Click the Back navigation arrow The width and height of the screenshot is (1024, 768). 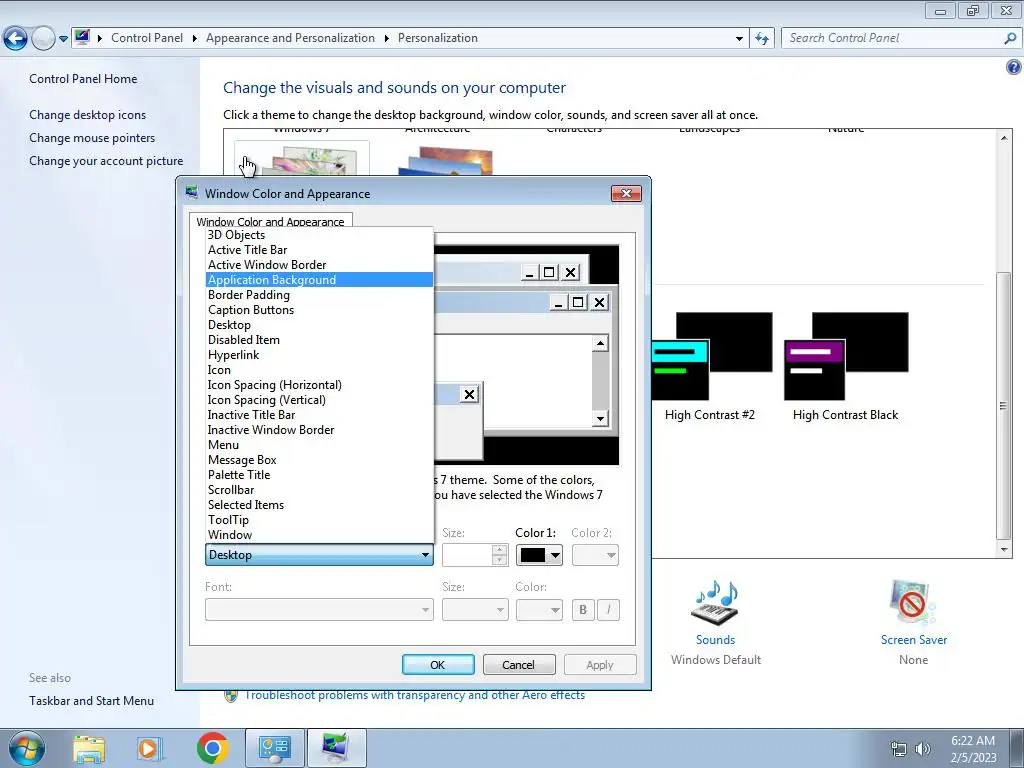(16, 39)
